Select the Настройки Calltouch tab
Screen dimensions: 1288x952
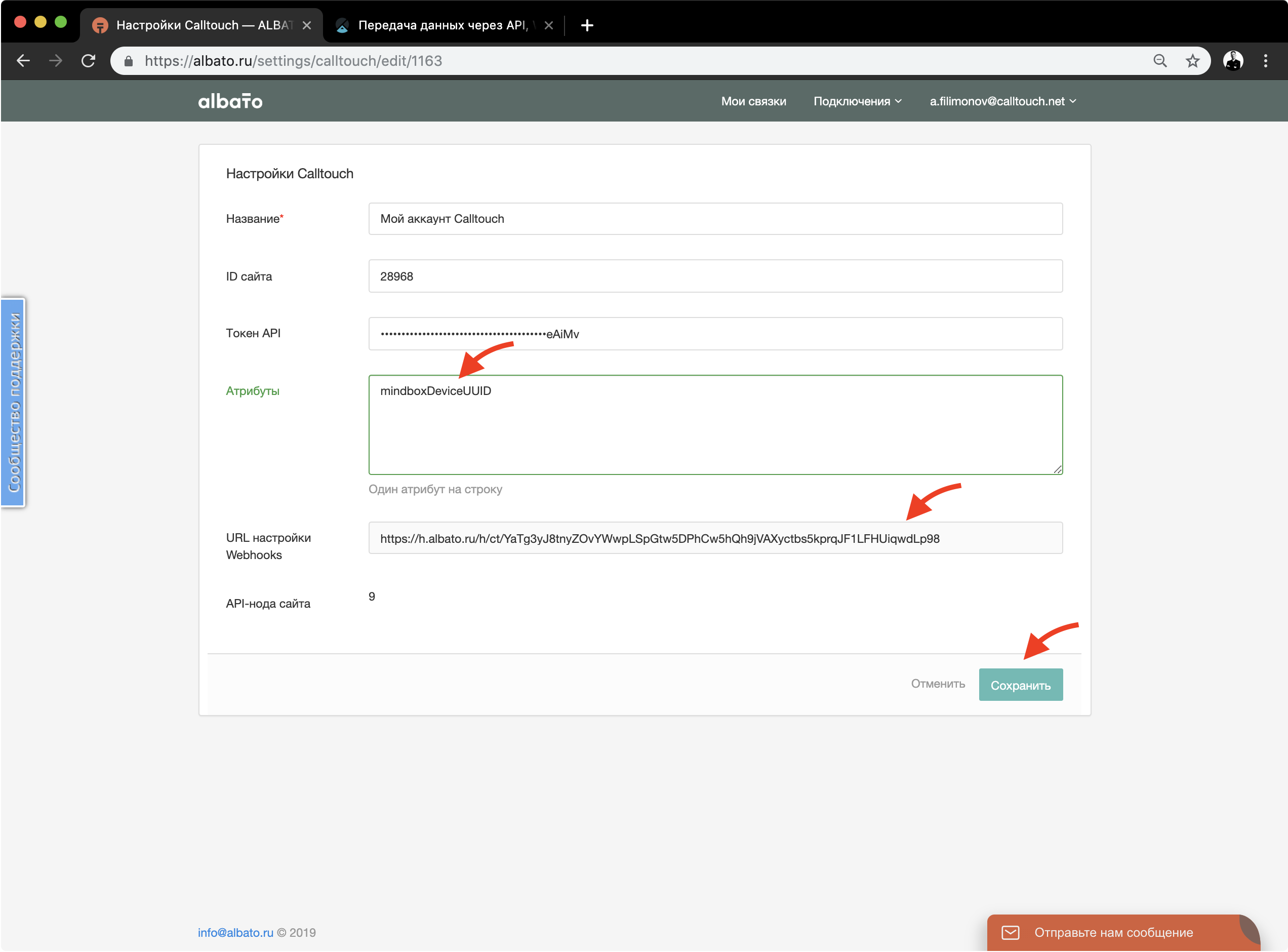pyautogui.click(x=202, y=25)
